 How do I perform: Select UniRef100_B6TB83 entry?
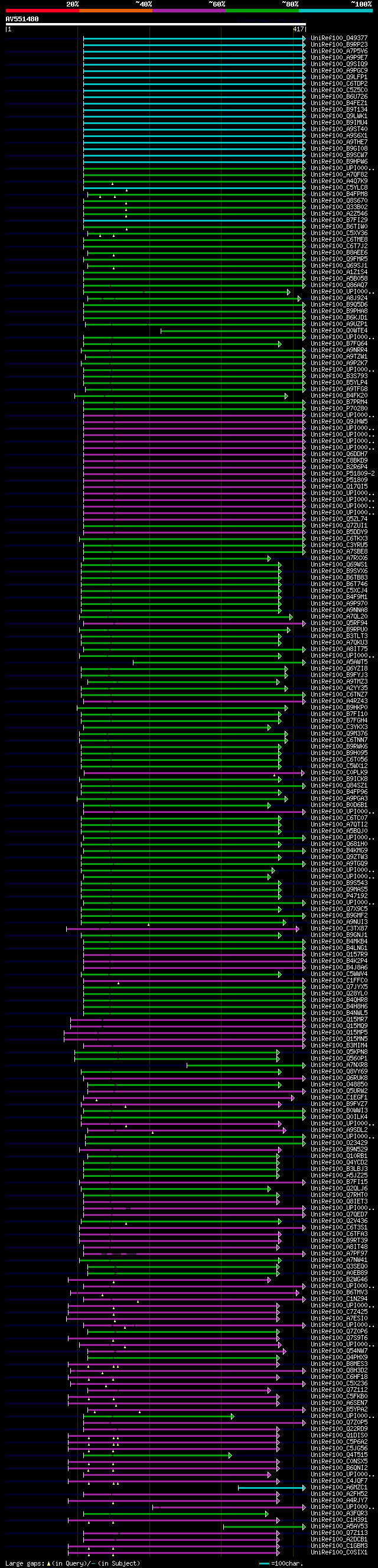tap(339, 577)
